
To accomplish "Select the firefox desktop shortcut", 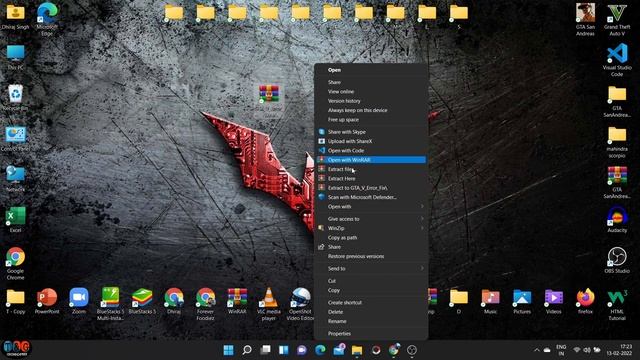I will click(585, 301).
